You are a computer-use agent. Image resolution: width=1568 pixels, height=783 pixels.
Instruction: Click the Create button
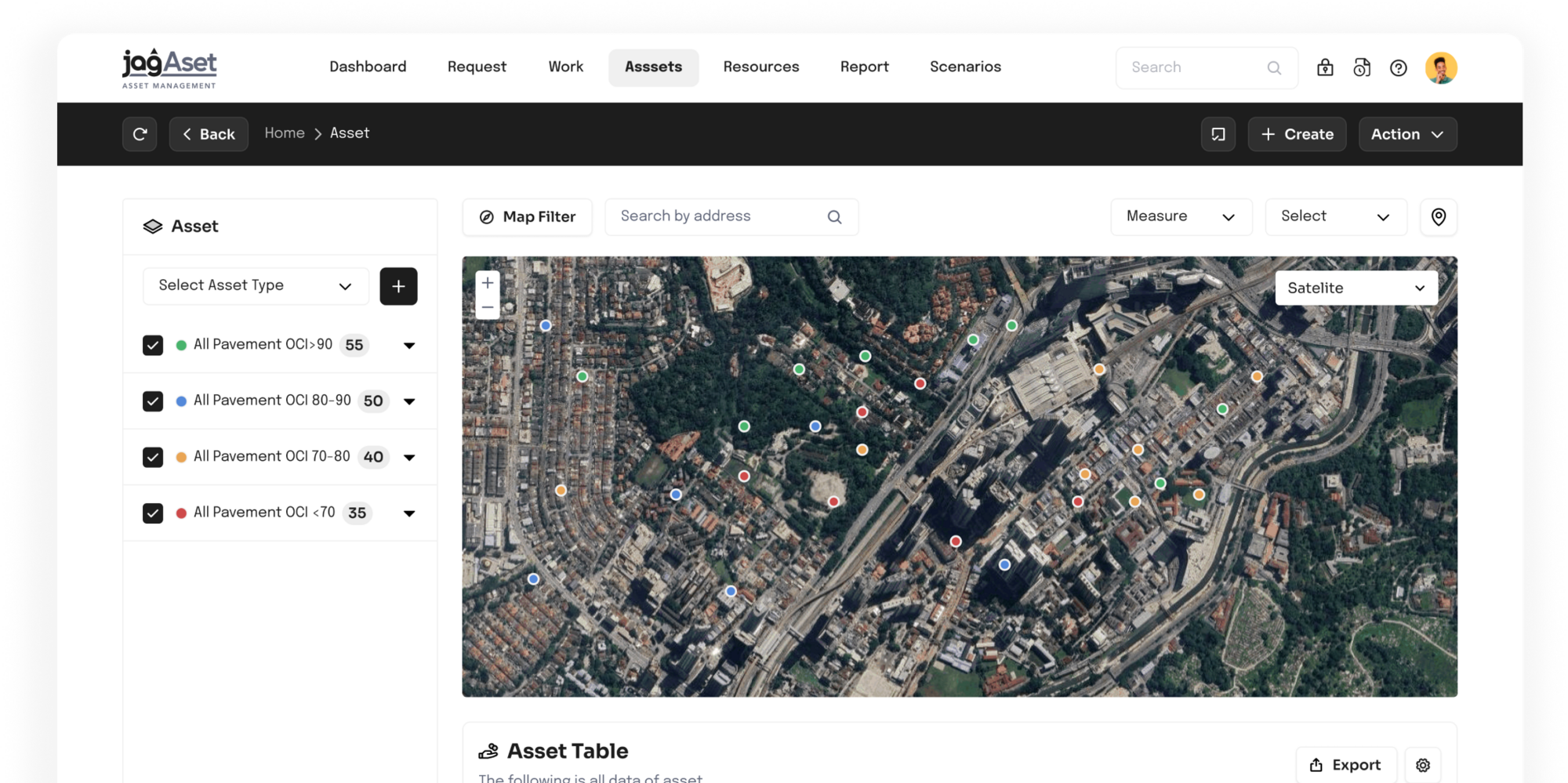point(1297,134)
